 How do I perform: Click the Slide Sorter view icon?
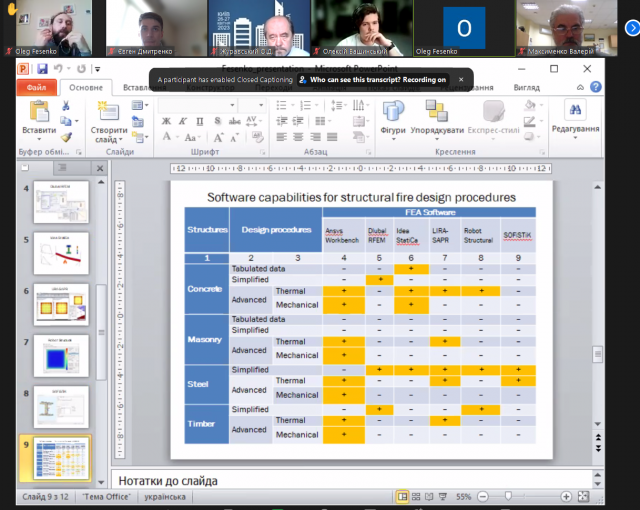[416, 497]
